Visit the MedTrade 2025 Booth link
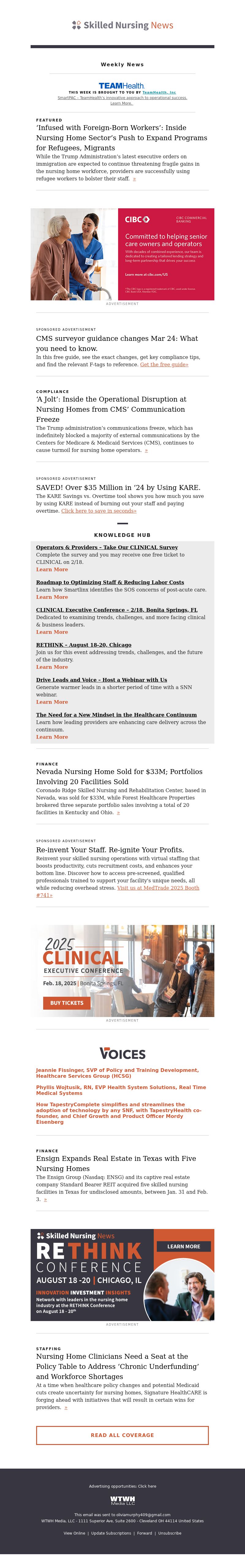This screenshot has height=1568, width=245. [x=158, y=888]
